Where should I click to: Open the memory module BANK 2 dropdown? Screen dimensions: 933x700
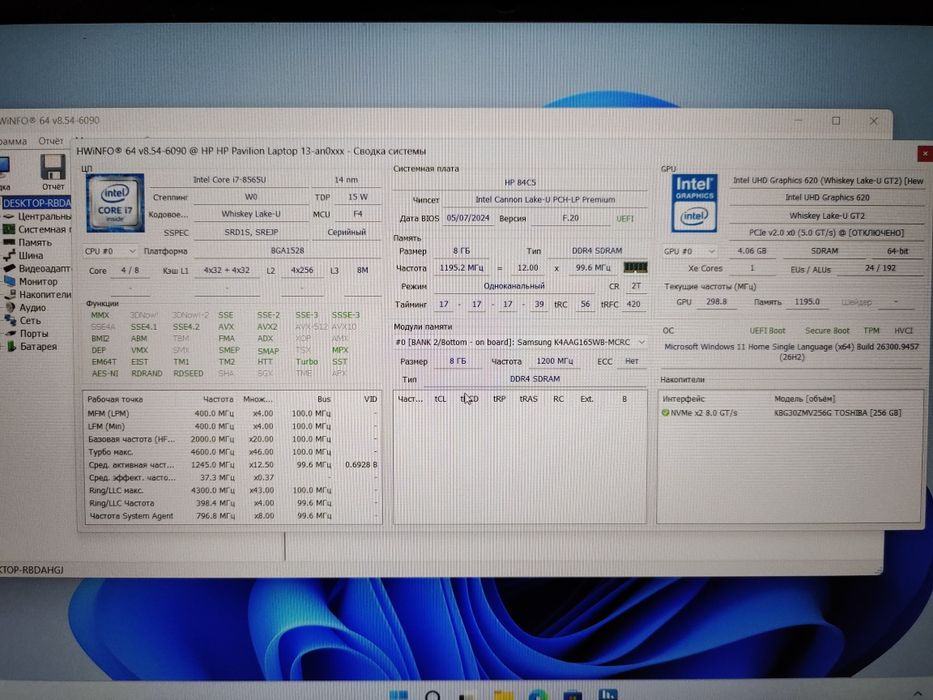[520, 342]
